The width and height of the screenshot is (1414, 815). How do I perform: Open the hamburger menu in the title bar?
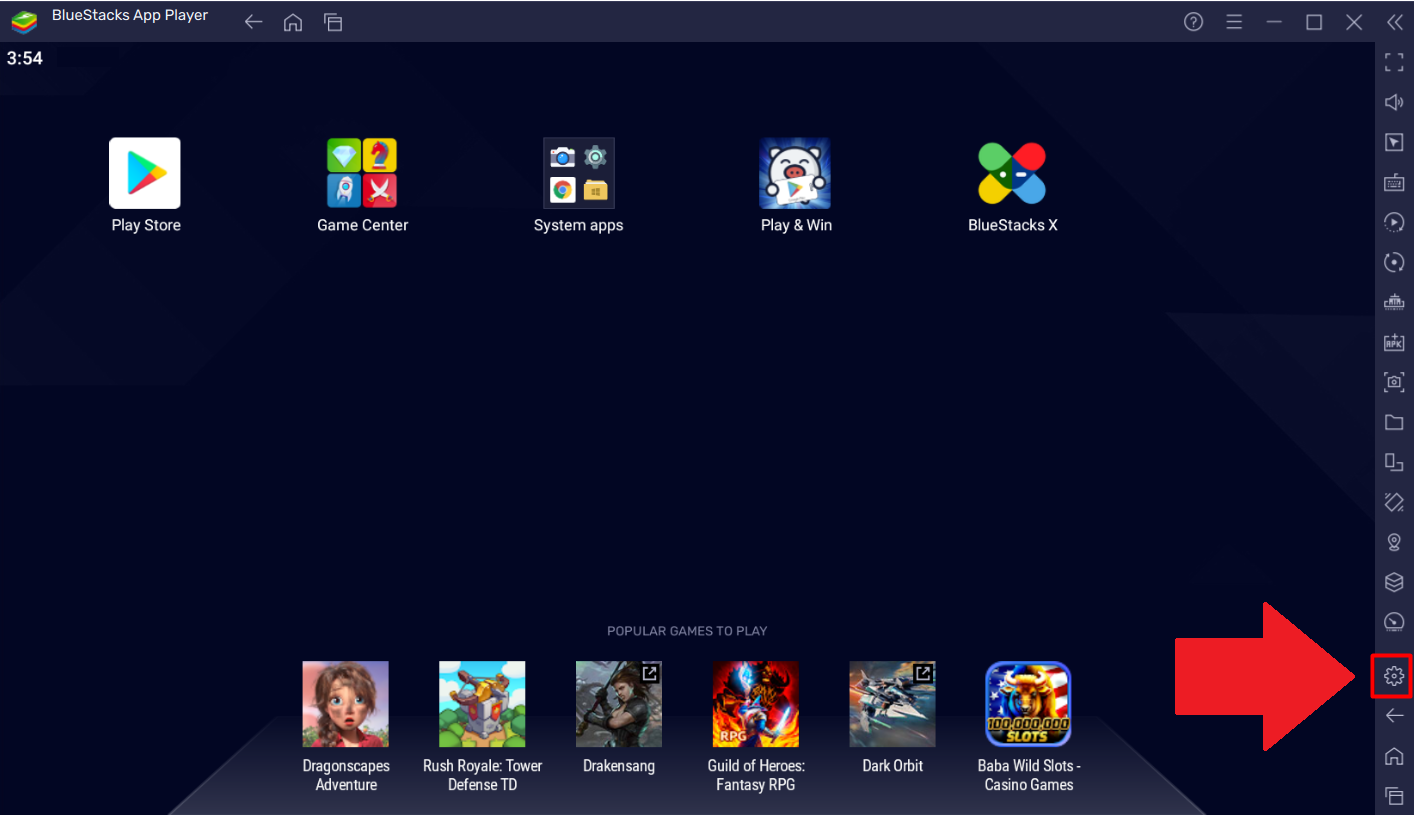pos(1234,22)
